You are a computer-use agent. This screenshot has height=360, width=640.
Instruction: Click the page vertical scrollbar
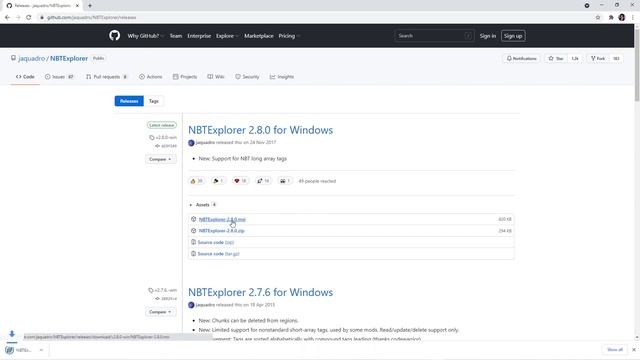pos(637,65)
